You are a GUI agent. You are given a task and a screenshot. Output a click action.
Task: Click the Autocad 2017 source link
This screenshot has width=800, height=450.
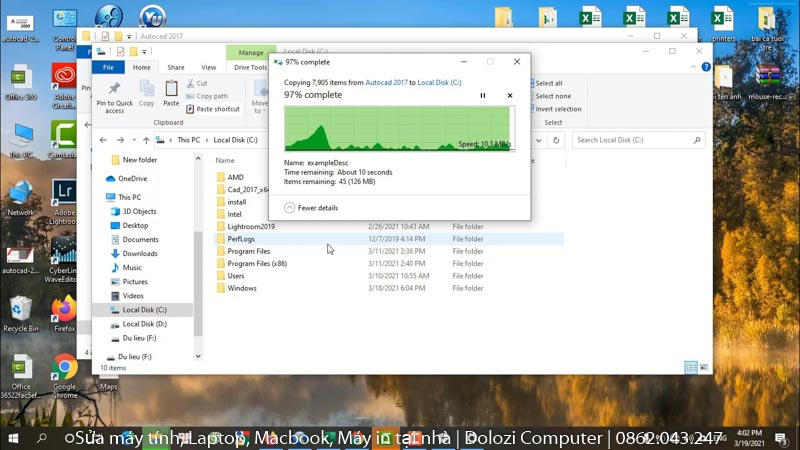click(386, 82)
